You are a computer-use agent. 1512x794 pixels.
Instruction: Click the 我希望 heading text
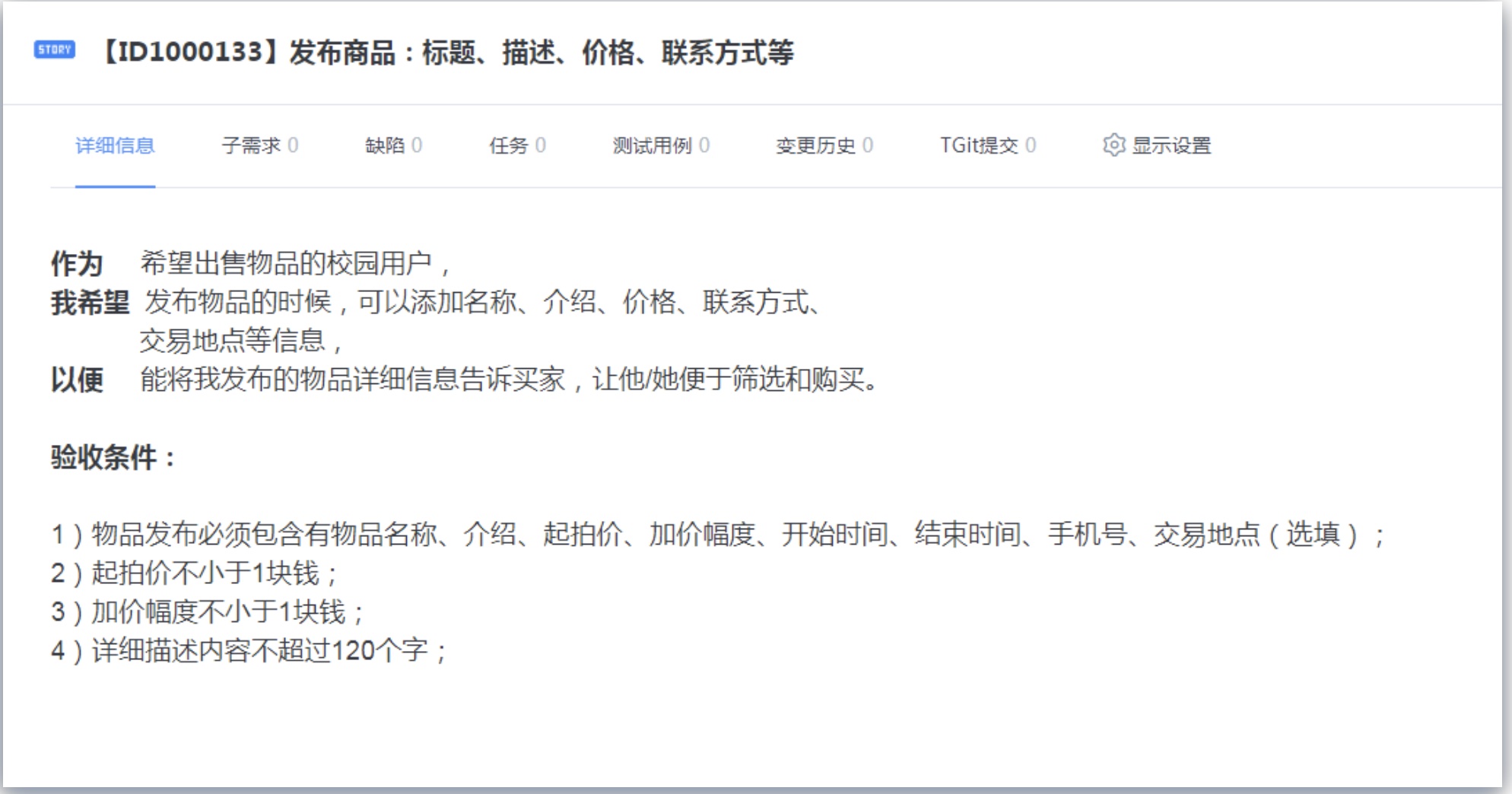coord(90,303)
